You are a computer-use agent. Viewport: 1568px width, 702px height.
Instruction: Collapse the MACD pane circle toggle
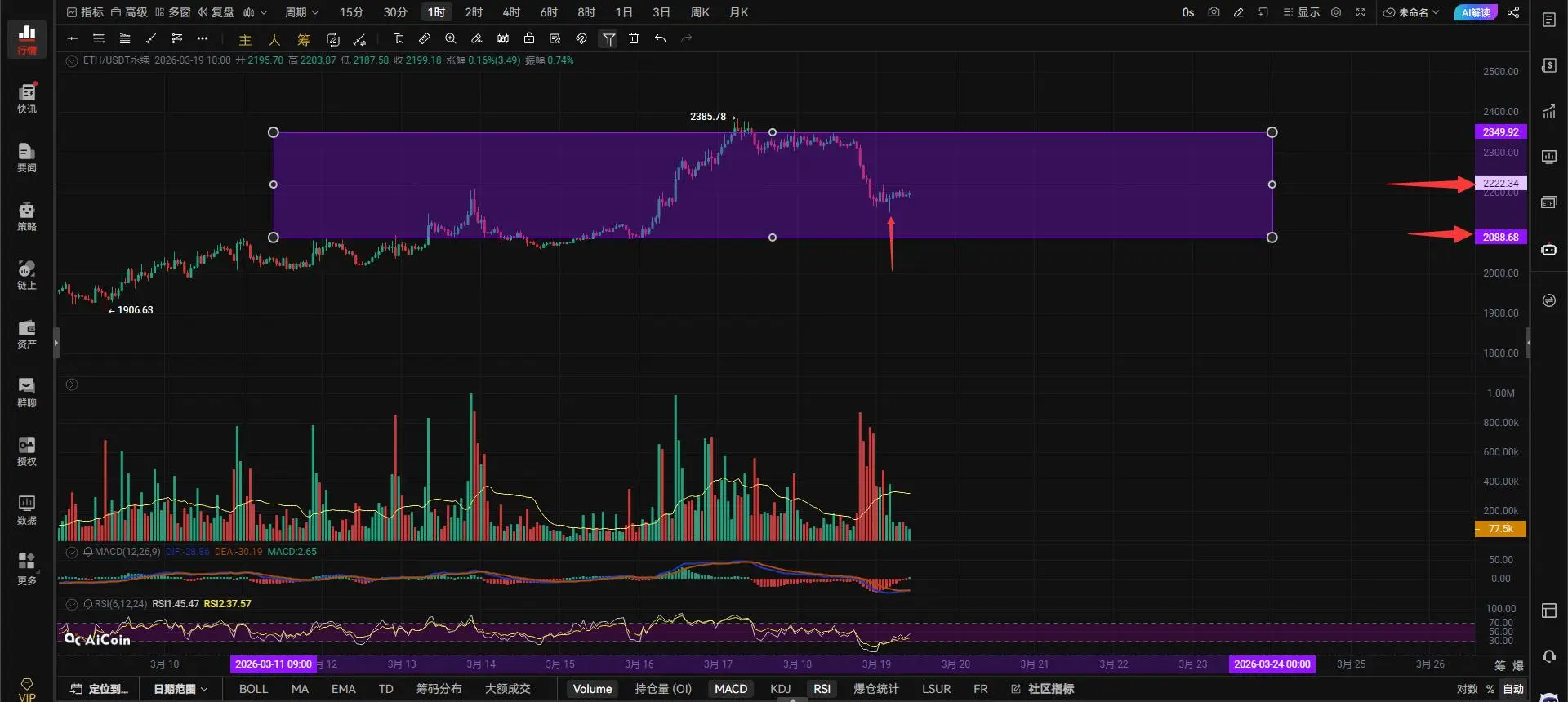tap(72, 553)
